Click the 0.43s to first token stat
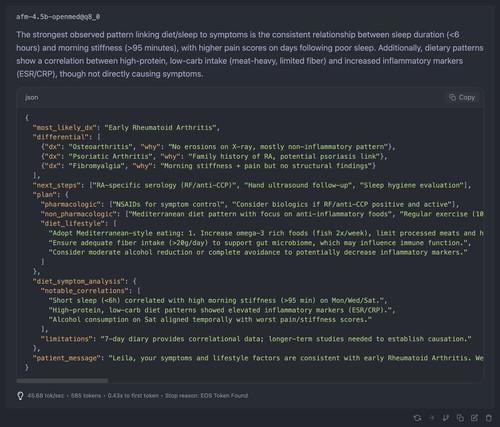Viewport: 500px width, 427px height. pos(133,396)
